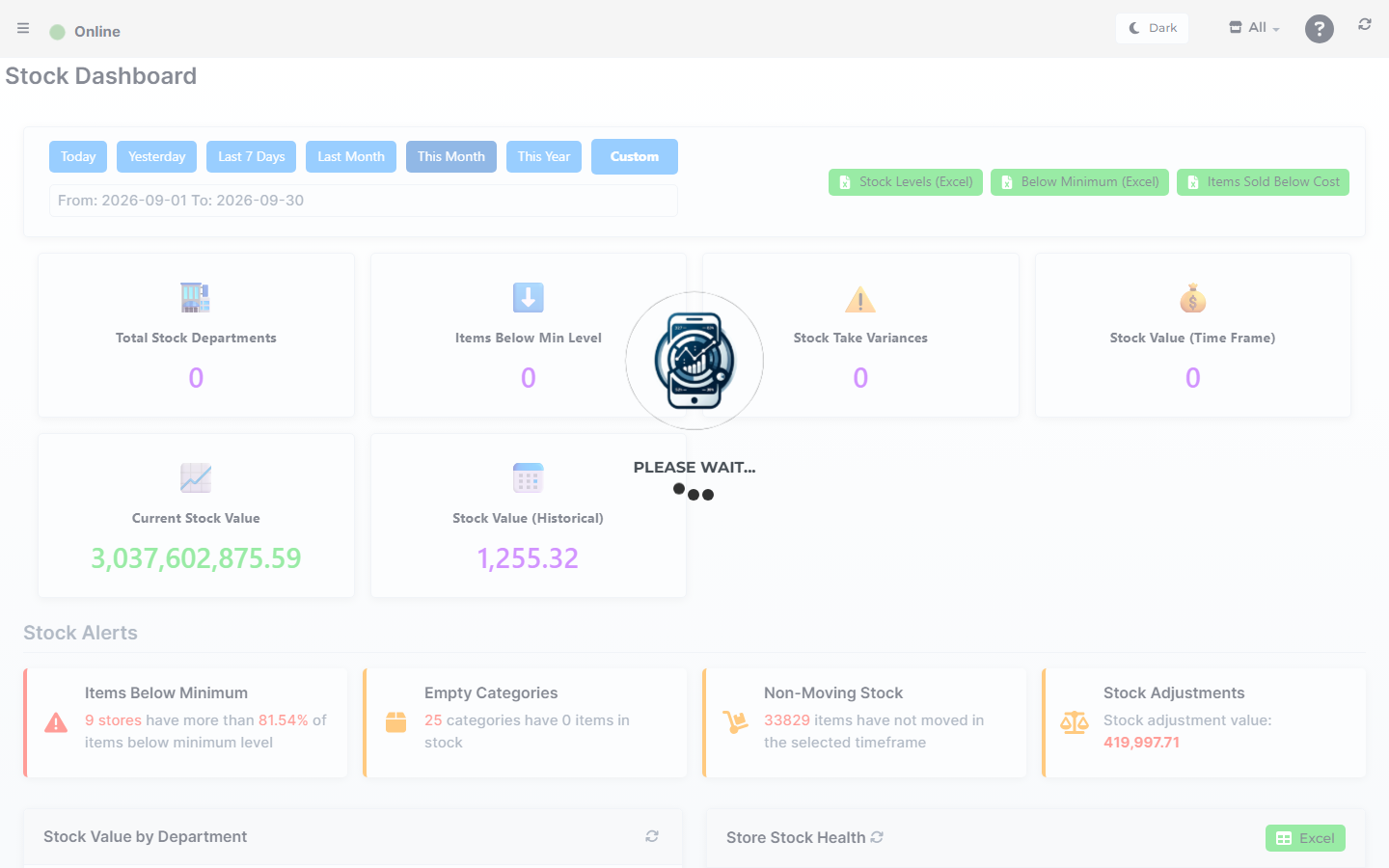This screenshot has height=868, width=1389.
Task: Select the This Month filter
Action: click(451, 156)
